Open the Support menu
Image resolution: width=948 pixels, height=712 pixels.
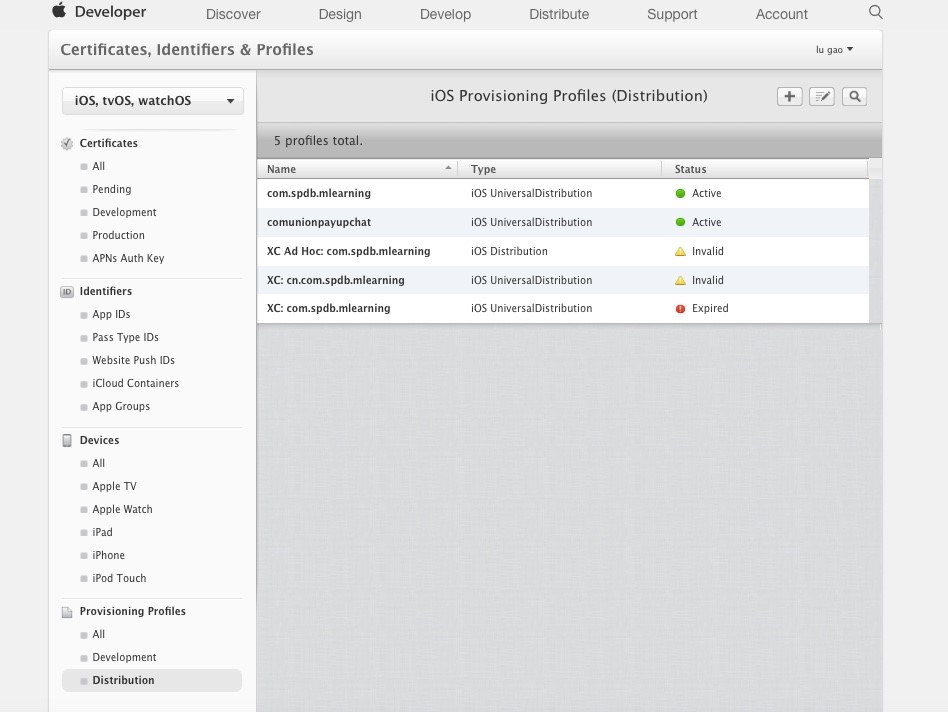(672, 14)
